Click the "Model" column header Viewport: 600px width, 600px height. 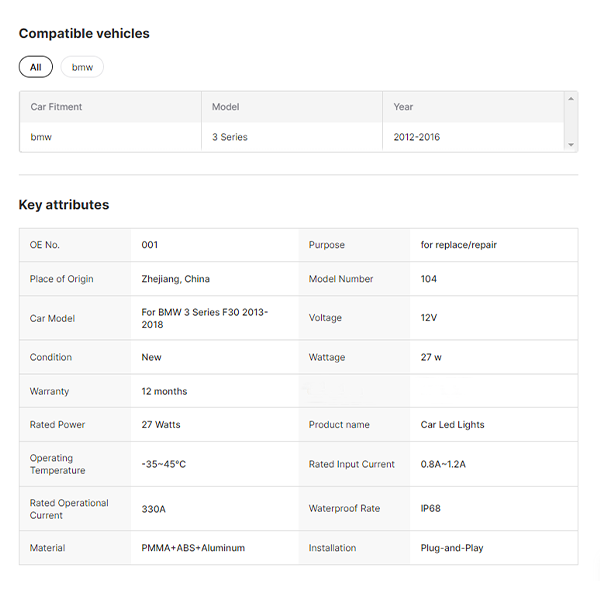point(225,107)
